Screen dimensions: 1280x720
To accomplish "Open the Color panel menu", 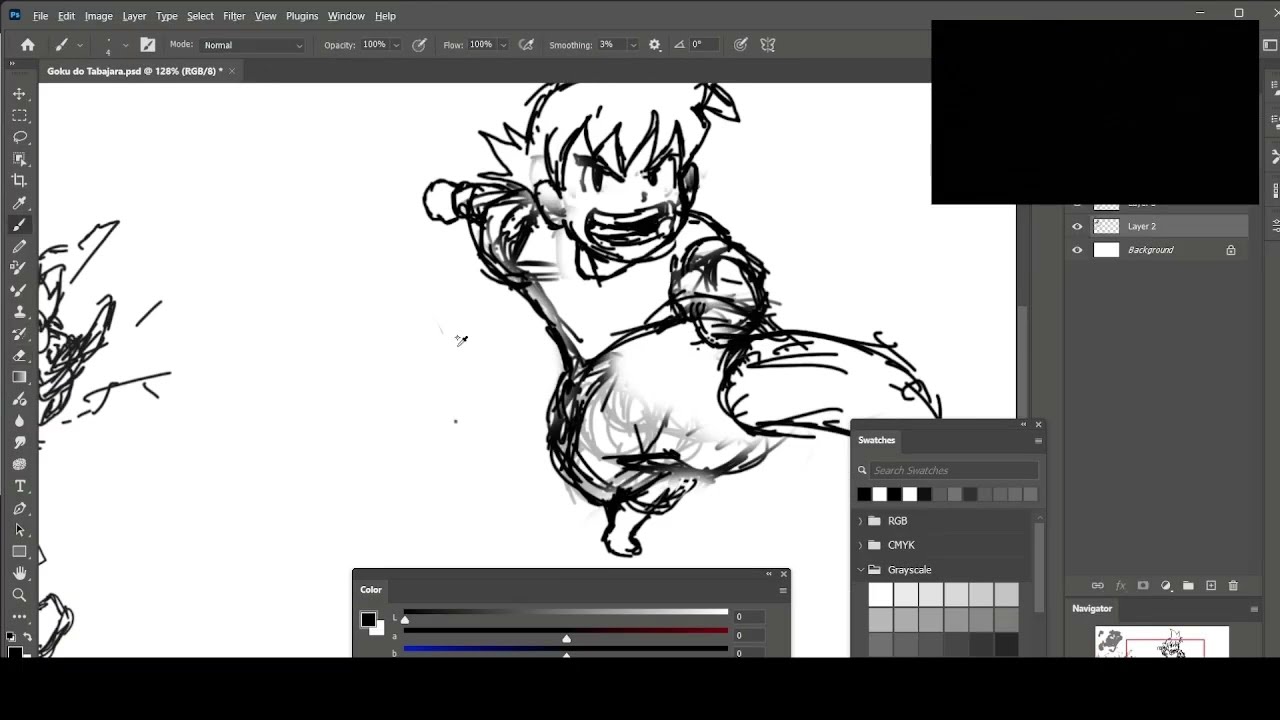I will 783,590.
